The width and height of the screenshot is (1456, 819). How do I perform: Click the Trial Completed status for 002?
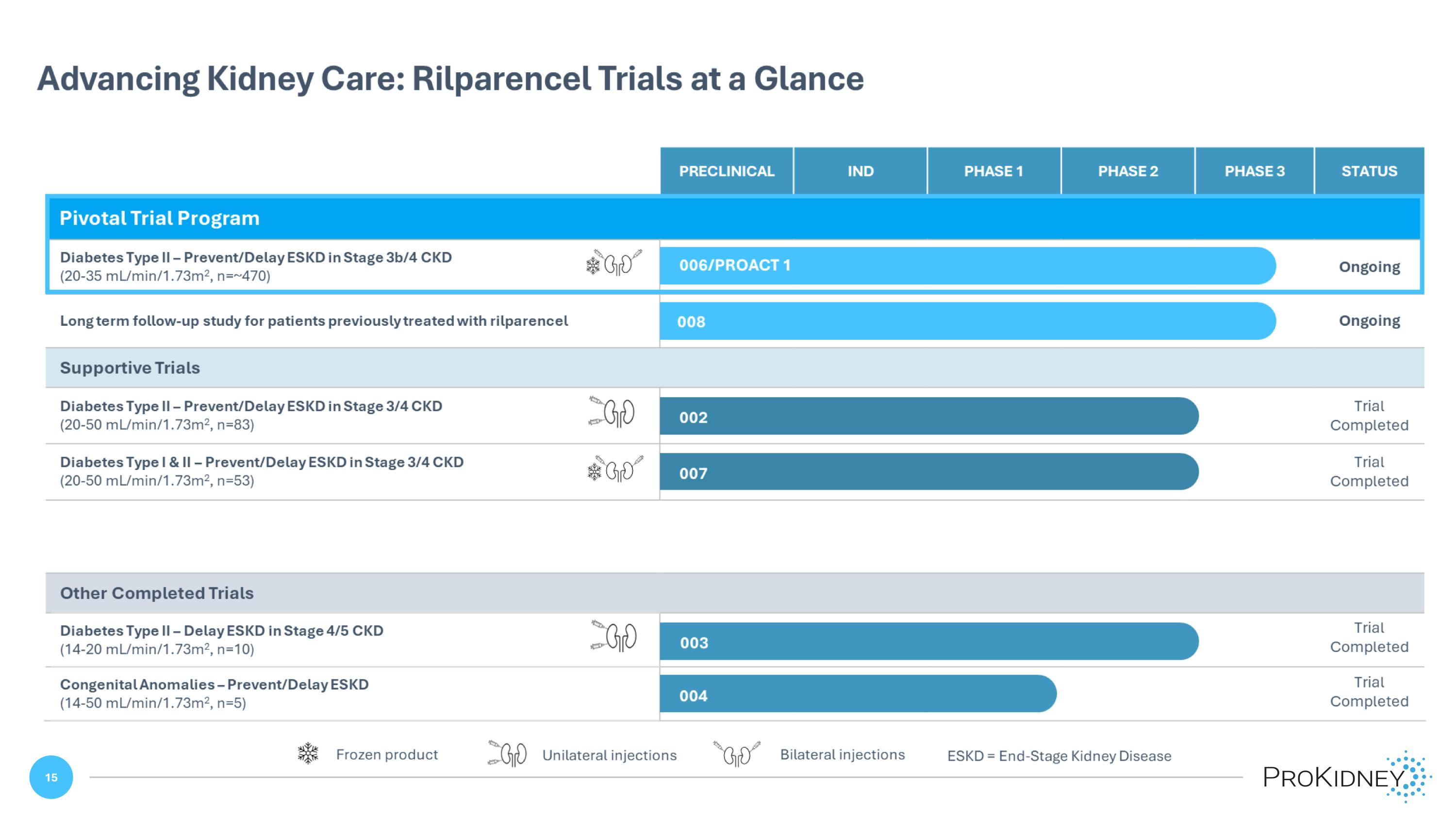coord(1369,416)
